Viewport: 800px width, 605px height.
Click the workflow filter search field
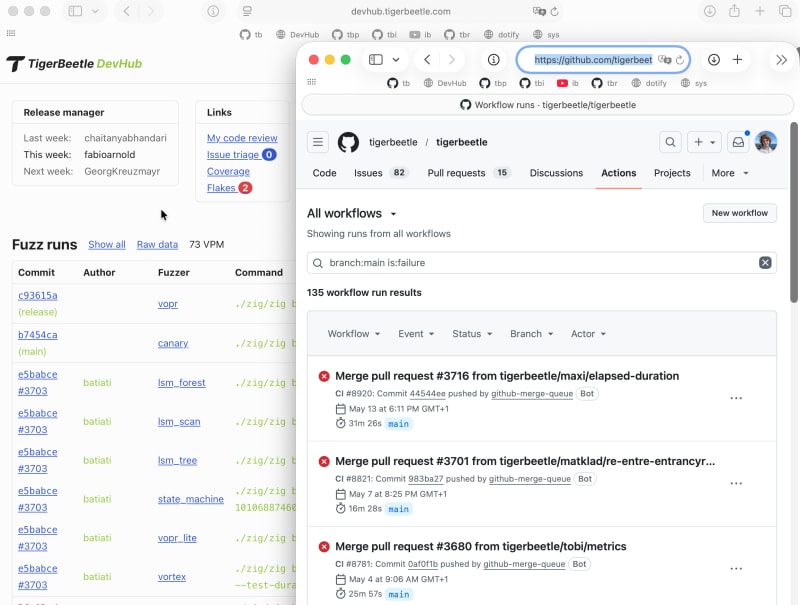pyautogui.click(x=541, y=263)
